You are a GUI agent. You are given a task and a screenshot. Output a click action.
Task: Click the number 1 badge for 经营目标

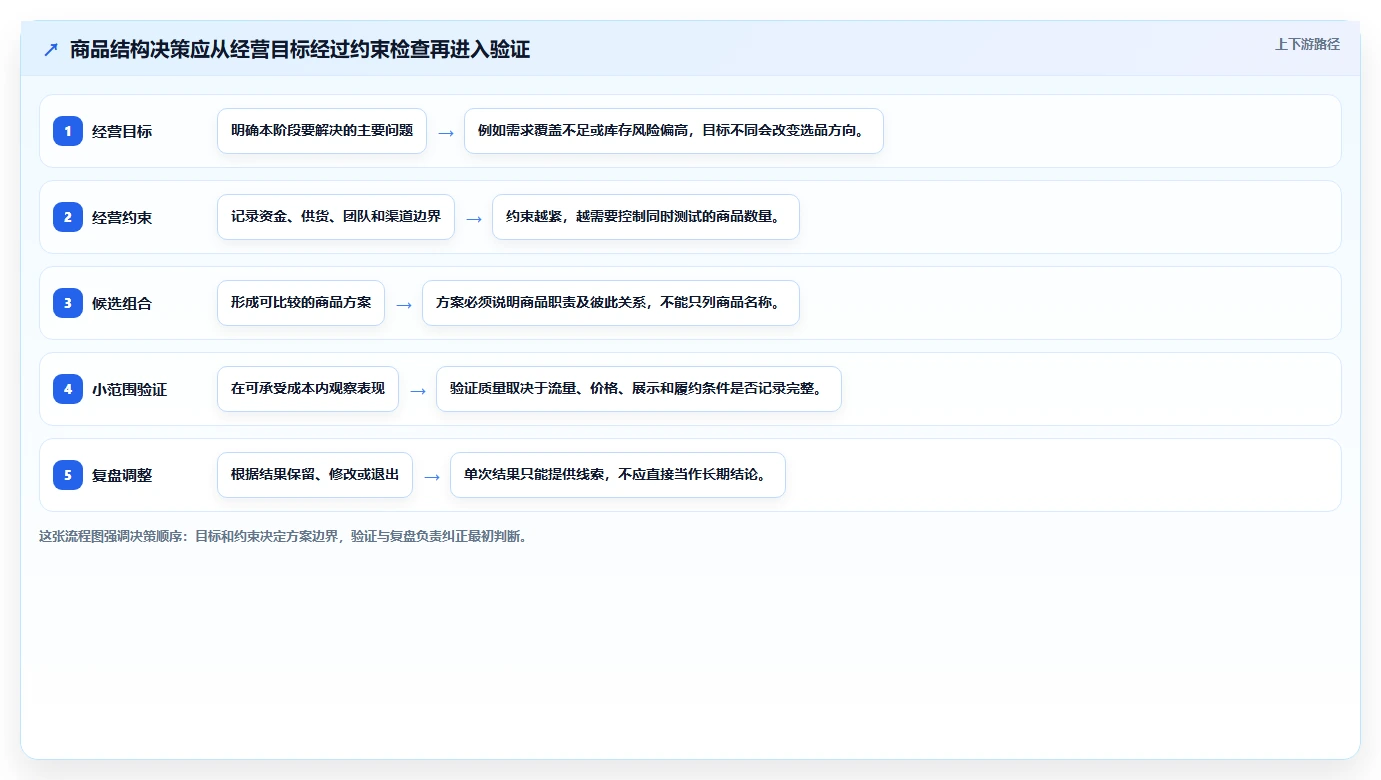tap(68, 131)
